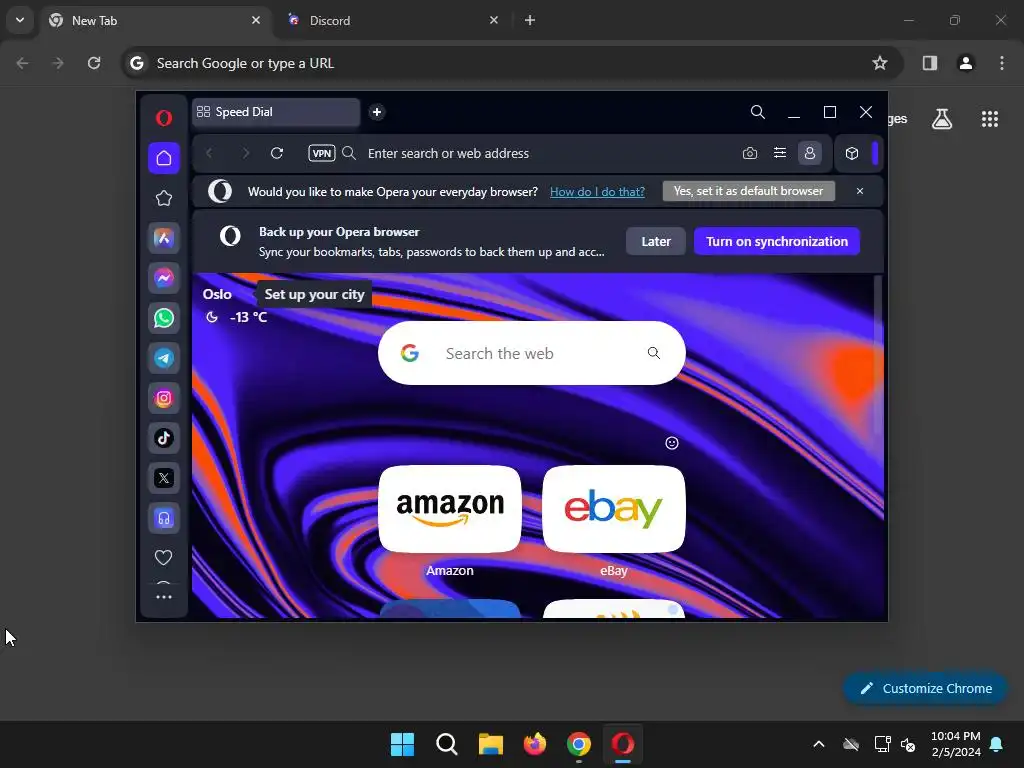Image resolution: width=1024 pixels, height=768 pixels.
Task: Click search magnifier in Speed Dial search box
Action: click(x=654, y=353)
